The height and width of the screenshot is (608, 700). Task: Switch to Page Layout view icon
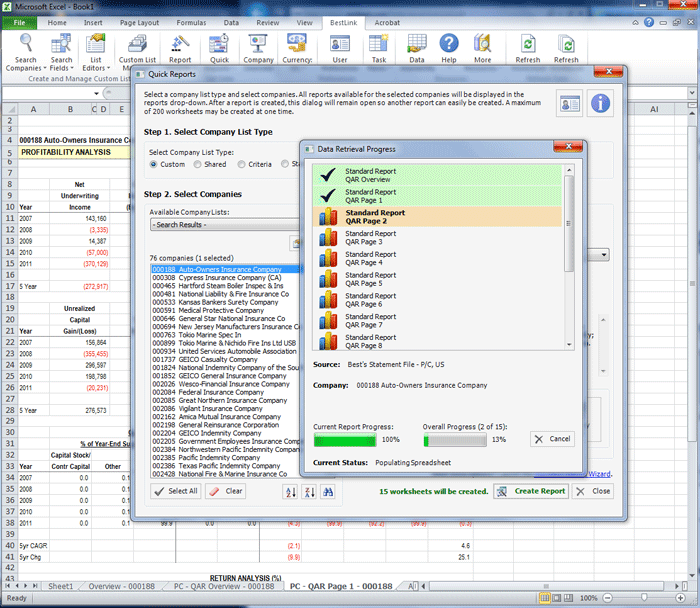[x=557, y=598]
